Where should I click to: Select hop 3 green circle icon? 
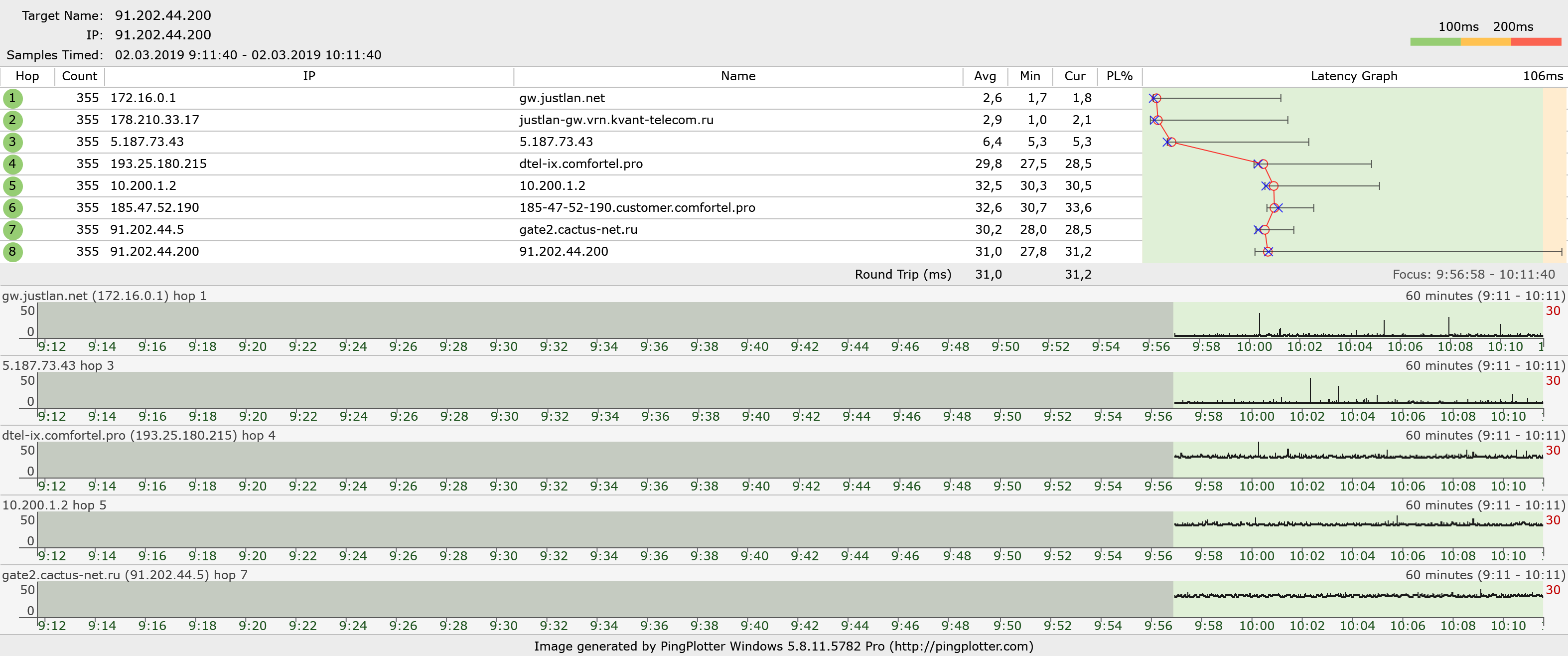coord(12,142)
